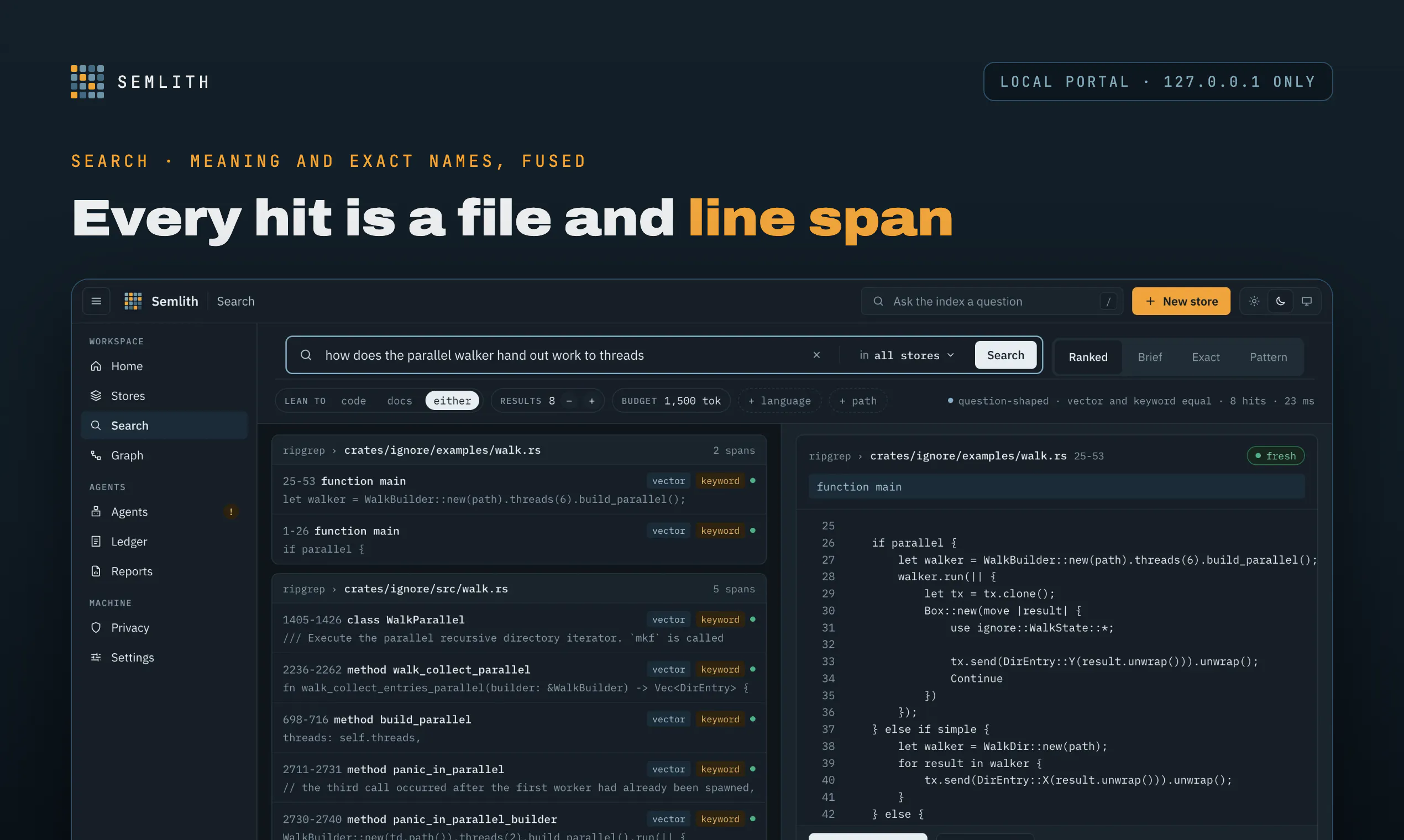
Task: Lean results to code
Action: pyautogui.click(x=354, y=401)
